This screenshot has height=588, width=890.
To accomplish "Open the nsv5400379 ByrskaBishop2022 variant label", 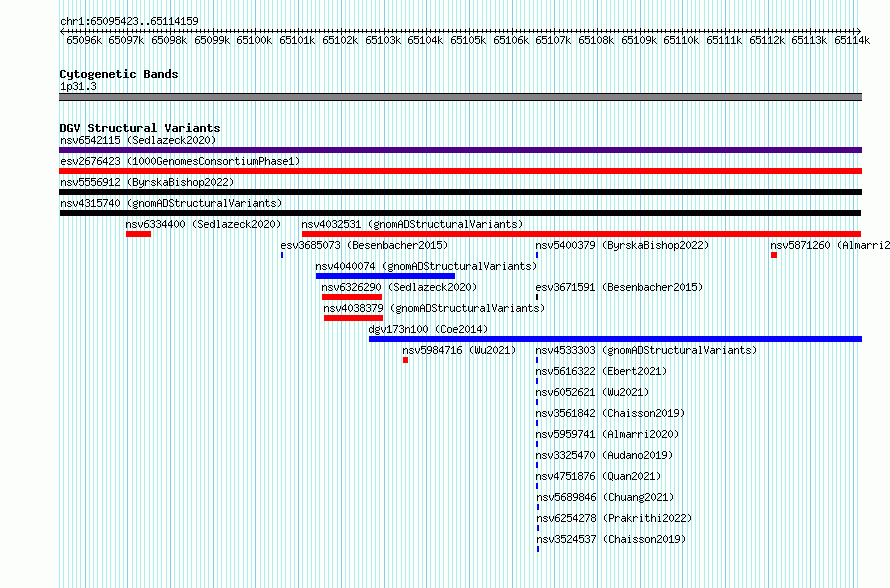I will click(623, 245).
